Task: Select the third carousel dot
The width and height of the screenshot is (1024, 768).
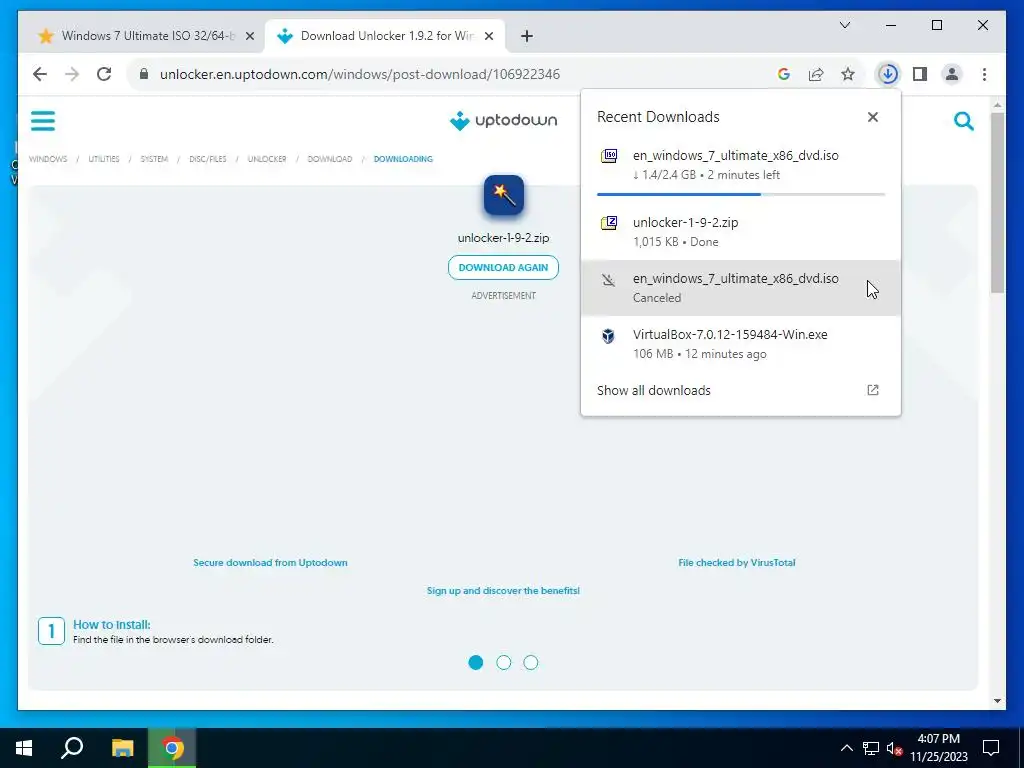Action: [x=531, y=662]
